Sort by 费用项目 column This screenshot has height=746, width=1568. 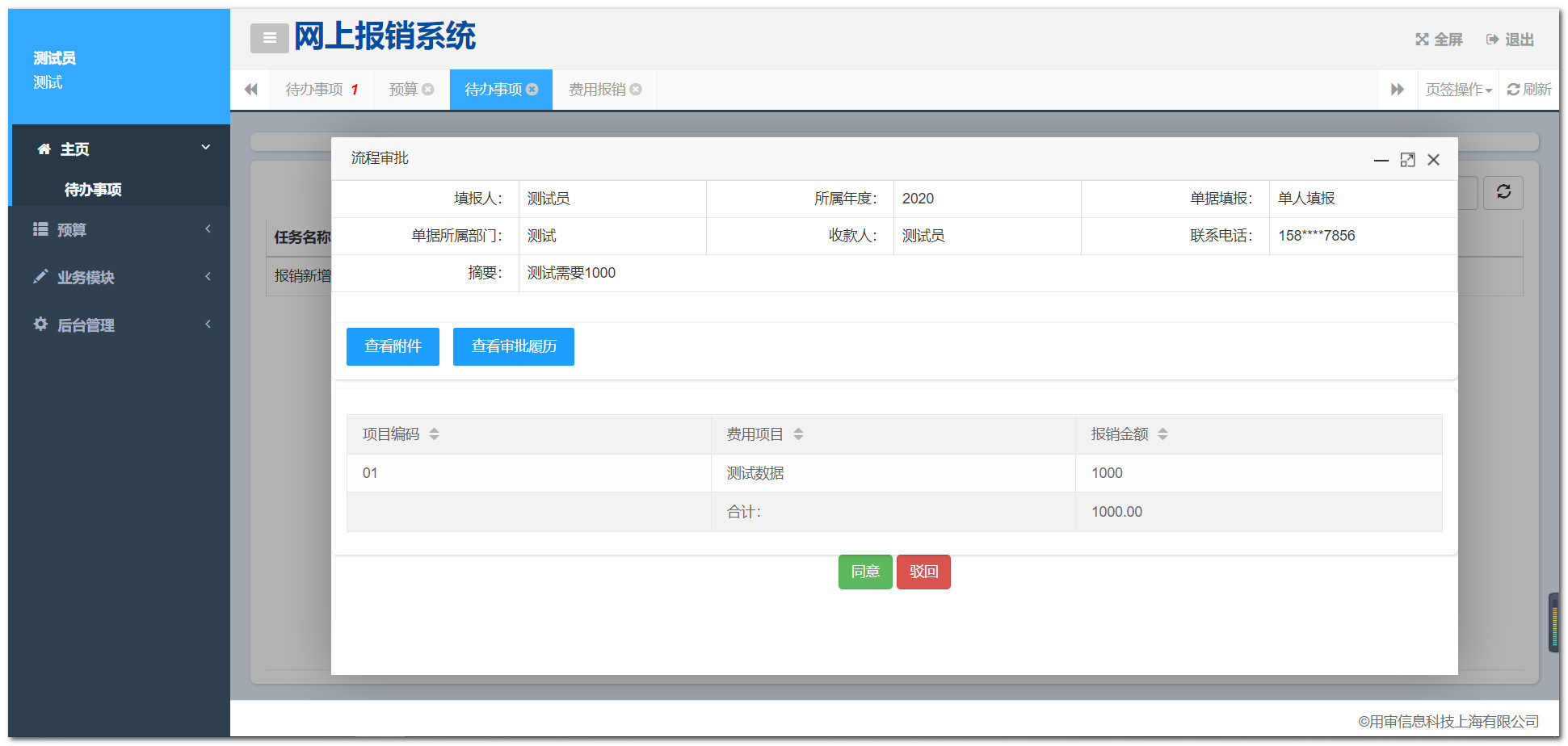[798, 434]
